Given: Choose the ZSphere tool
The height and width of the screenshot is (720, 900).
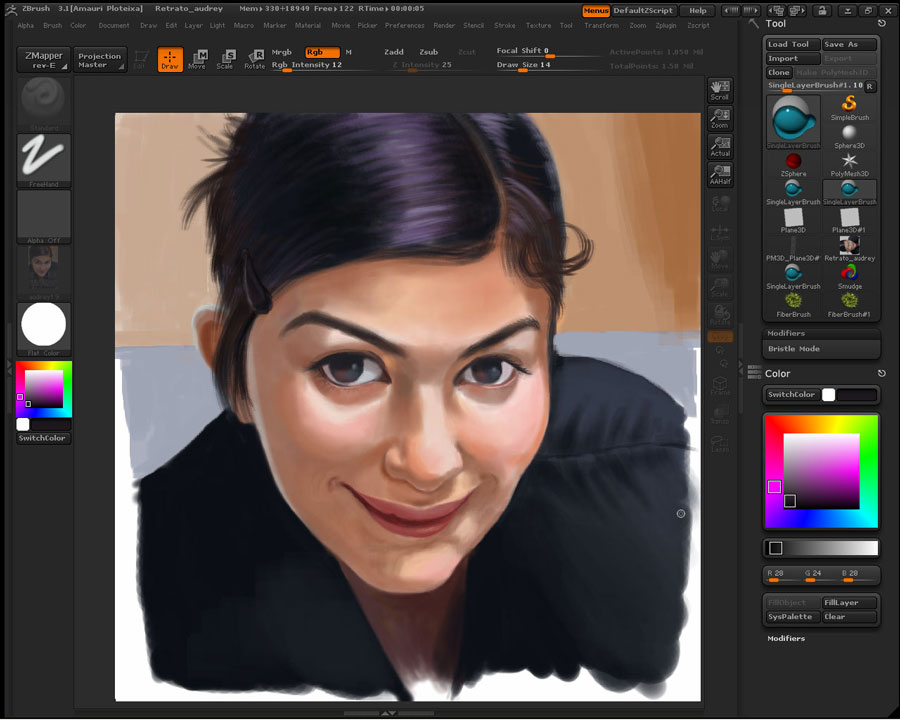Looking at the screenshot, I should coord(793,165).
